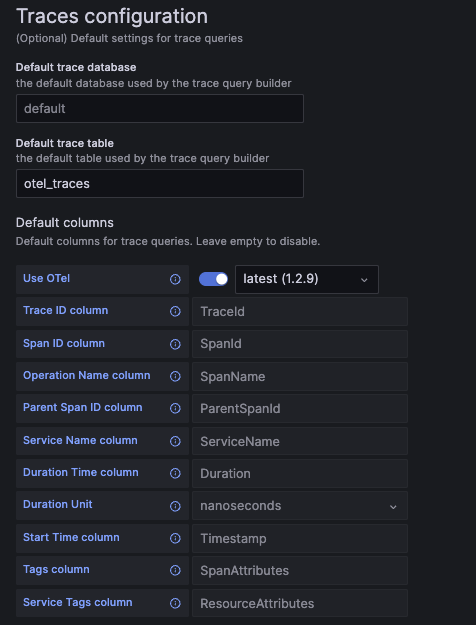The height and width of the screenshot is (625, 476).
Task: Click the Duration Time column info icon
Action: click(x=175, y=473)
